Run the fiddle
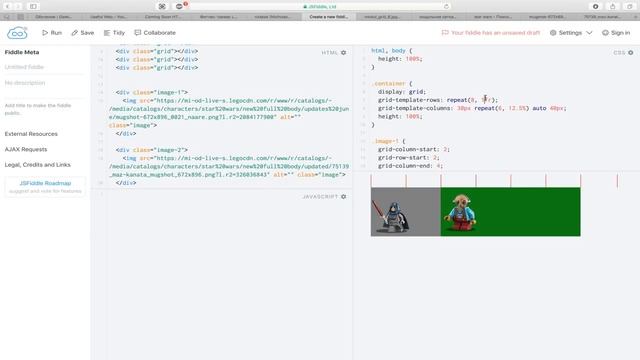The width and height of the screenshot is (640, 360). point(52,33)
